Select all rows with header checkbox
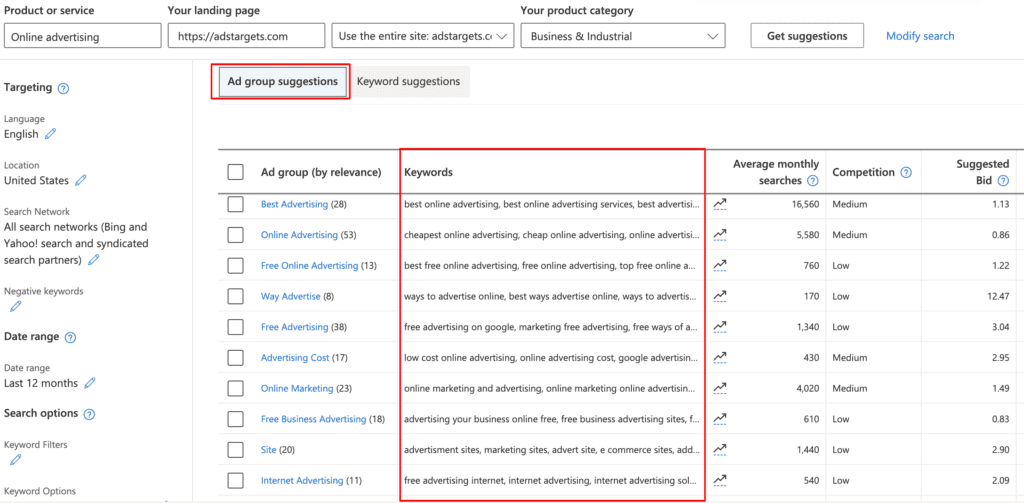 235,172
